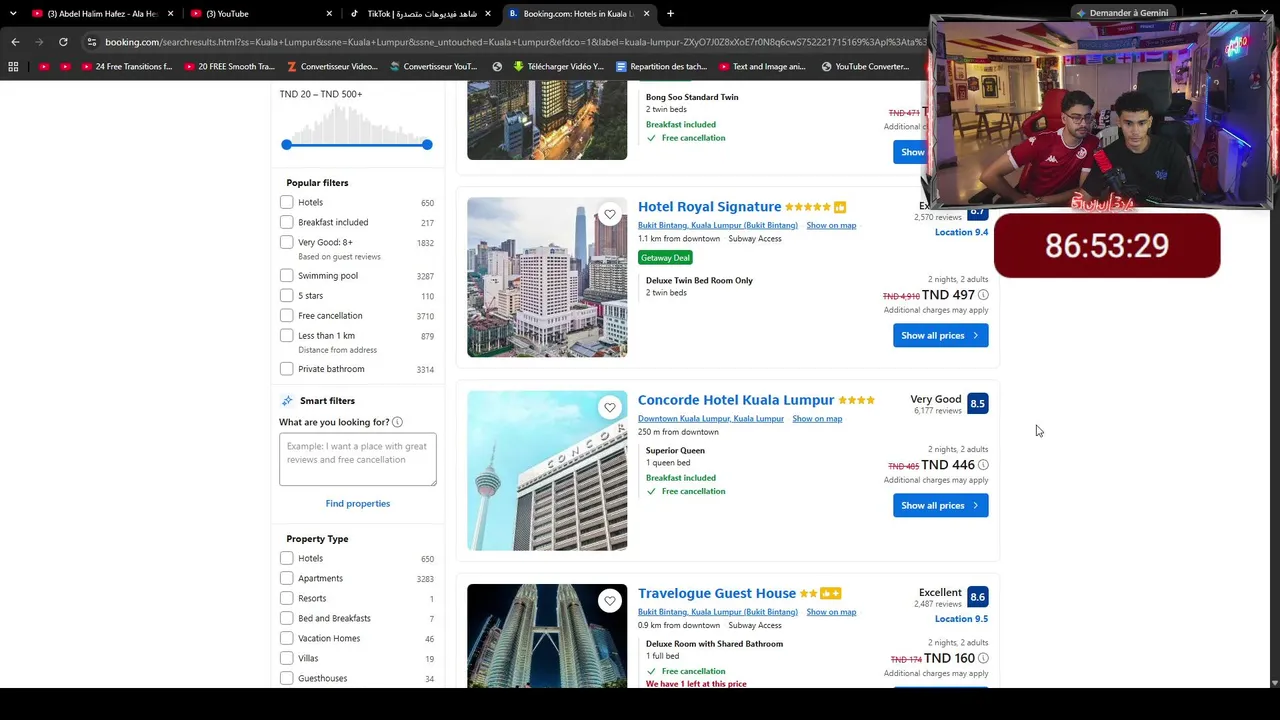Click info icon beside 'What are you looking for?'
The height and width of the screenshot is (720, 1280).
coord(397,422)
